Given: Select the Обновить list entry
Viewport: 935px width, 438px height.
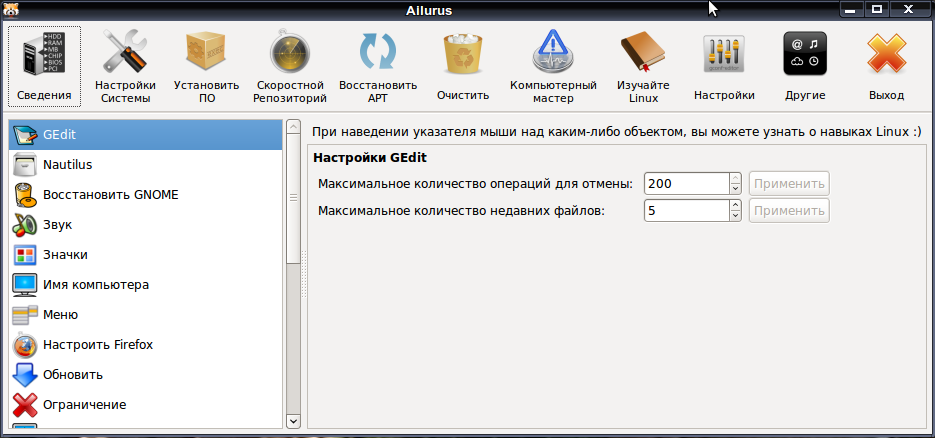Looking at the screenshot, I should tap(145, 375).
